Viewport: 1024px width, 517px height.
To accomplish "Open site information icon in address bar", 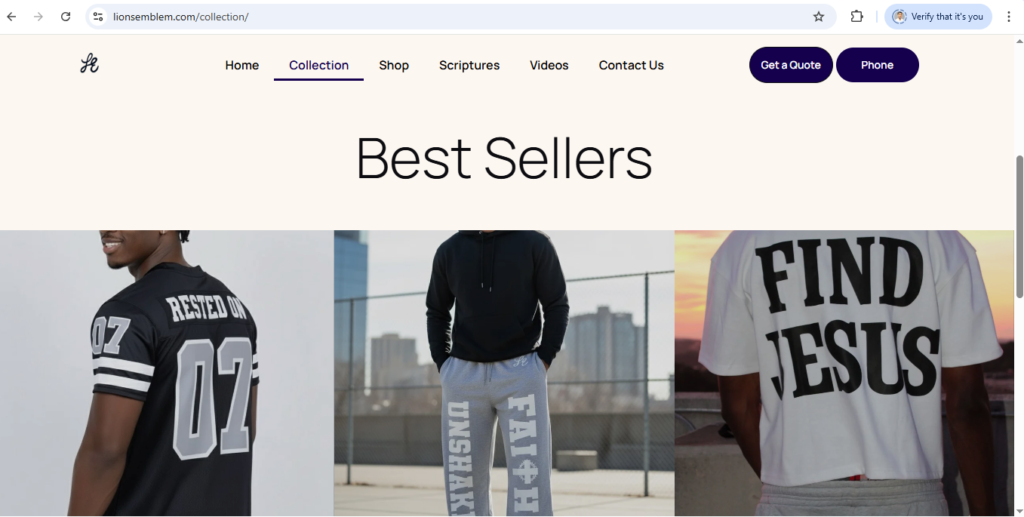I will click(98, 17).
